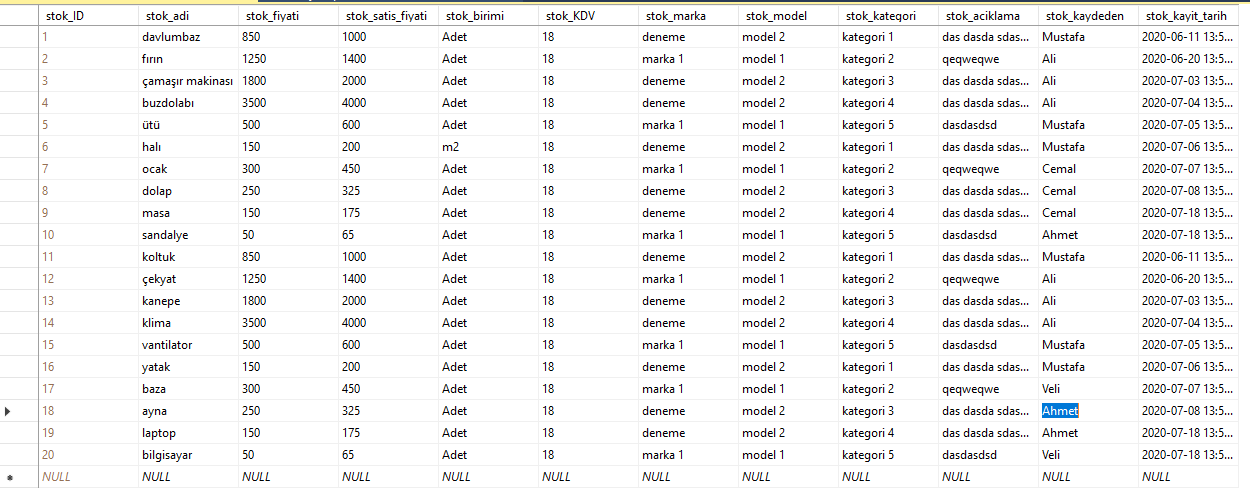
Task: Select the cell 'davlumbaz'
Action: tap(188, 37)
